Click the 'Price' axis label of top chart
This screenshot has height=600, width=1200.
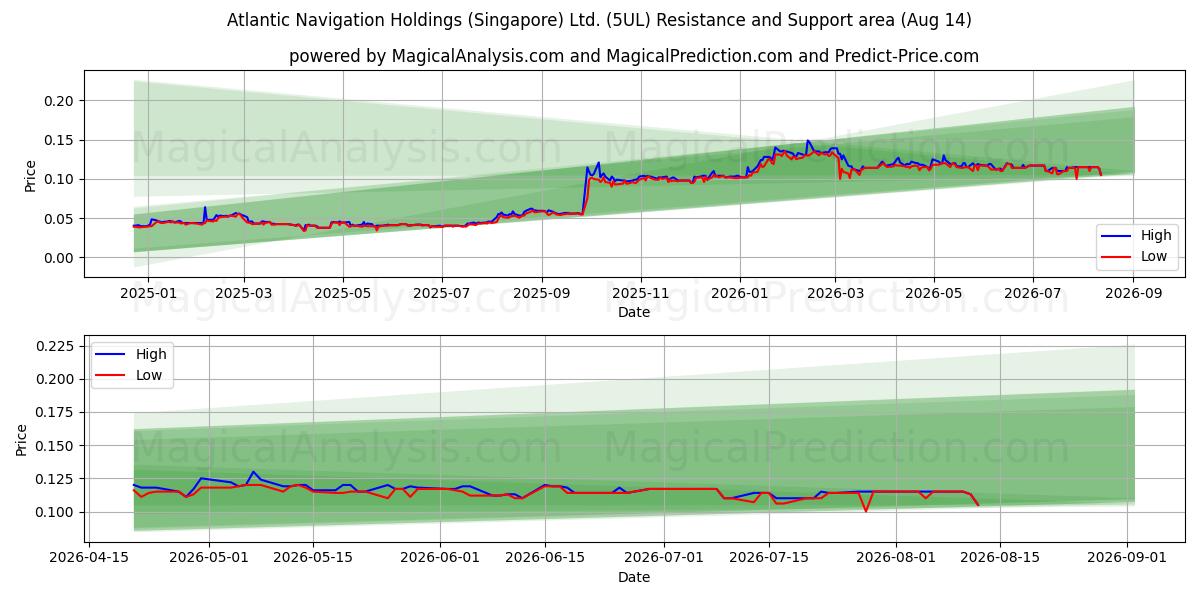coord(30,175)
